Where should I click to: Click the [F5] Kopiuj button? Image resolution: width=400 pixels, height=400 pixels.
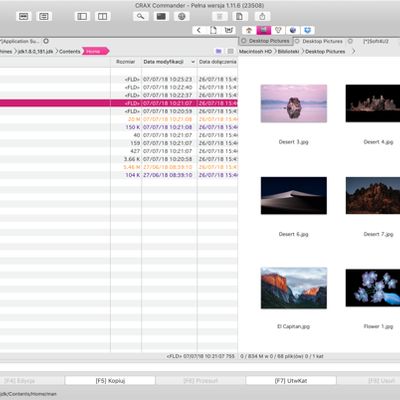click(110, 381)
